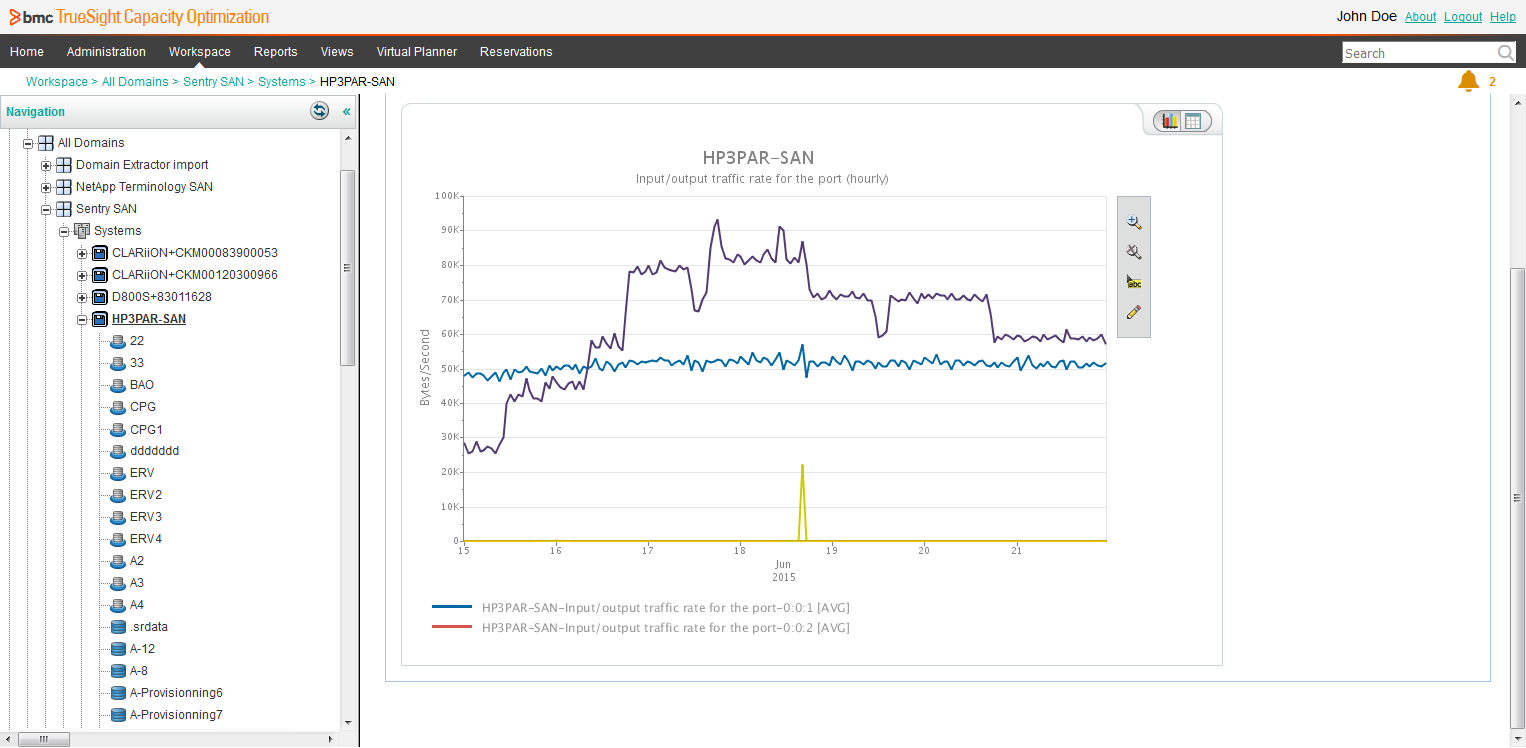Collapse the HP3PAR-SAN node
The image size is (1526, 748).
coord(82,319)
